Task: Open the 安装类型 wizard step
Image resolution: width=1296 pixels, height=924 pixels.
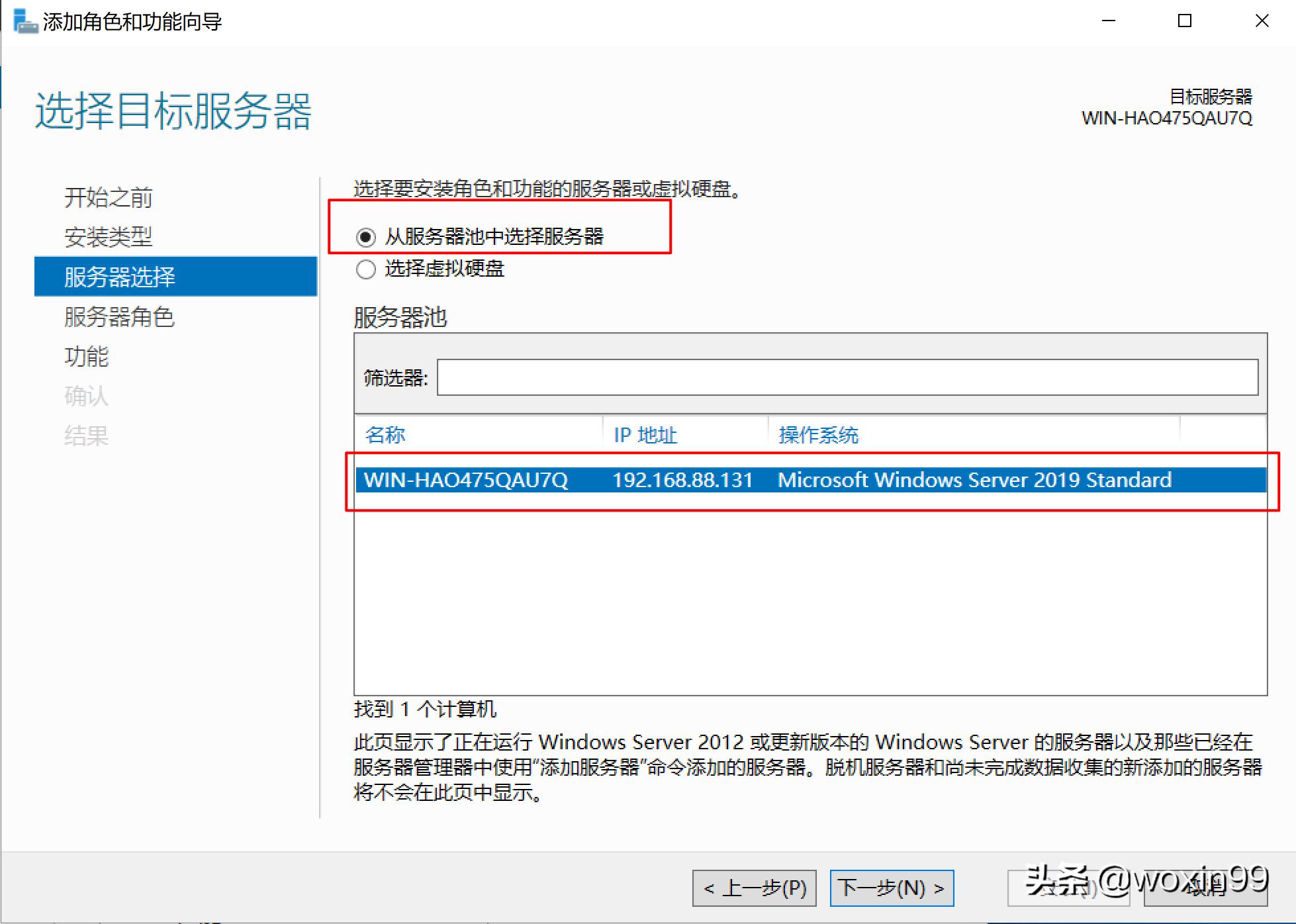Action: click(x=109, y=237)
